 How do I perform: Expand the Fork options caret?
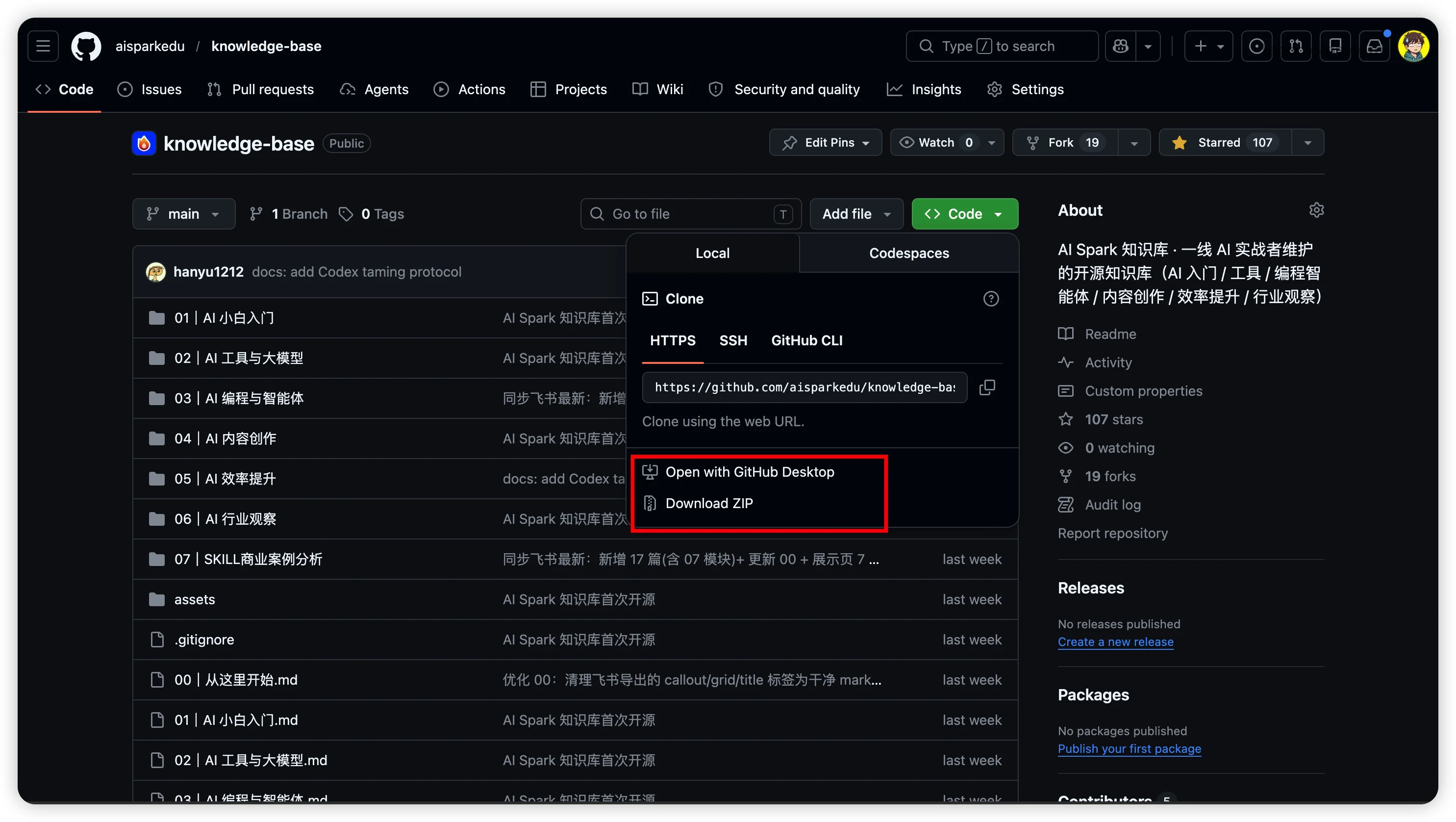coord(1134,142)
